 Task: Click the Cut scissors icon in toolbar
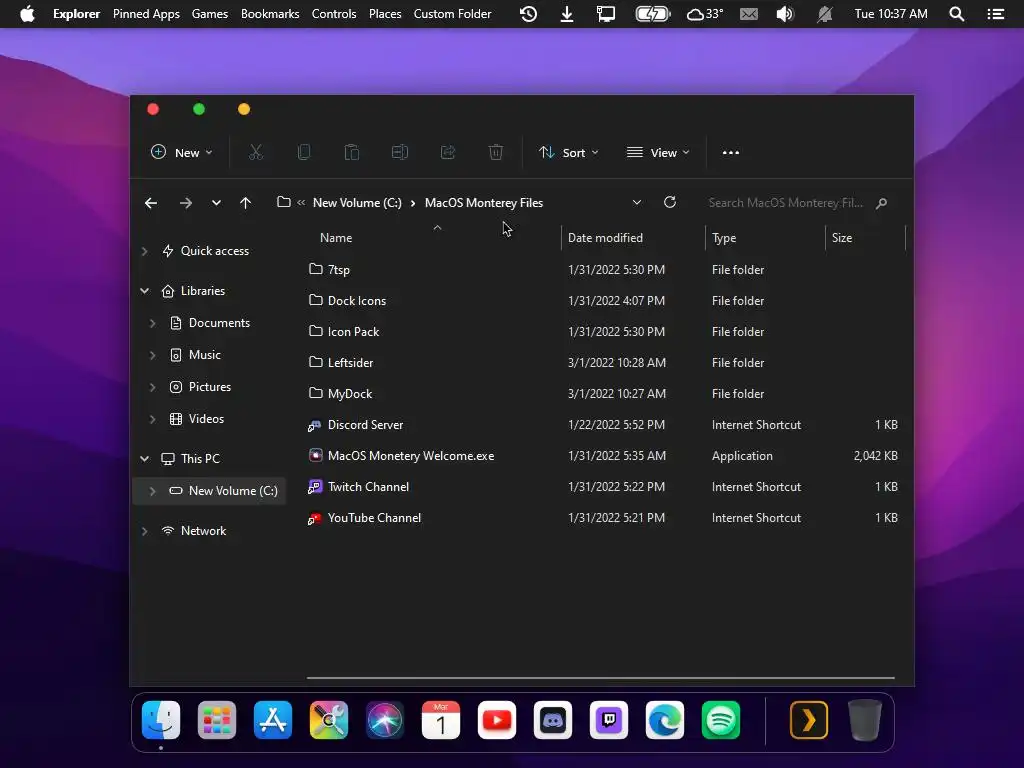tap(255, 152)
